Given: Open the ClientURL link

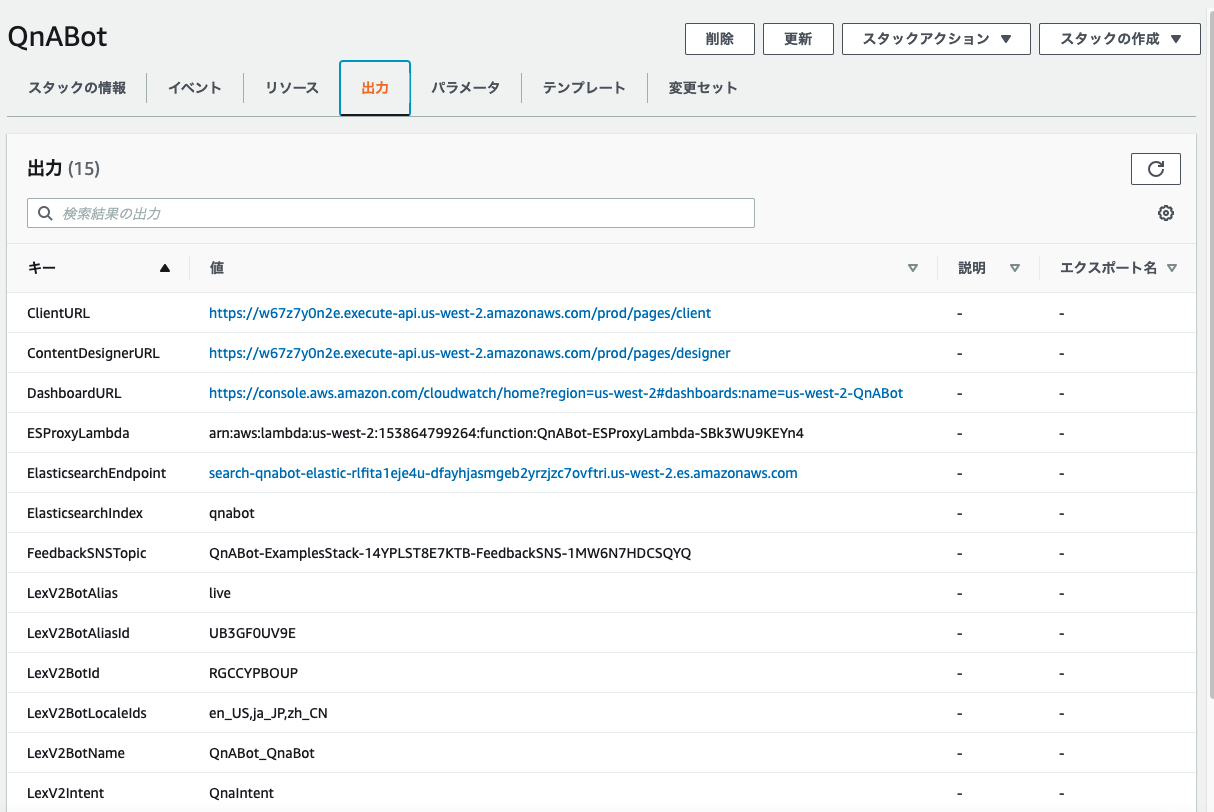Looking at the screenshot, I should pos(460,313).
